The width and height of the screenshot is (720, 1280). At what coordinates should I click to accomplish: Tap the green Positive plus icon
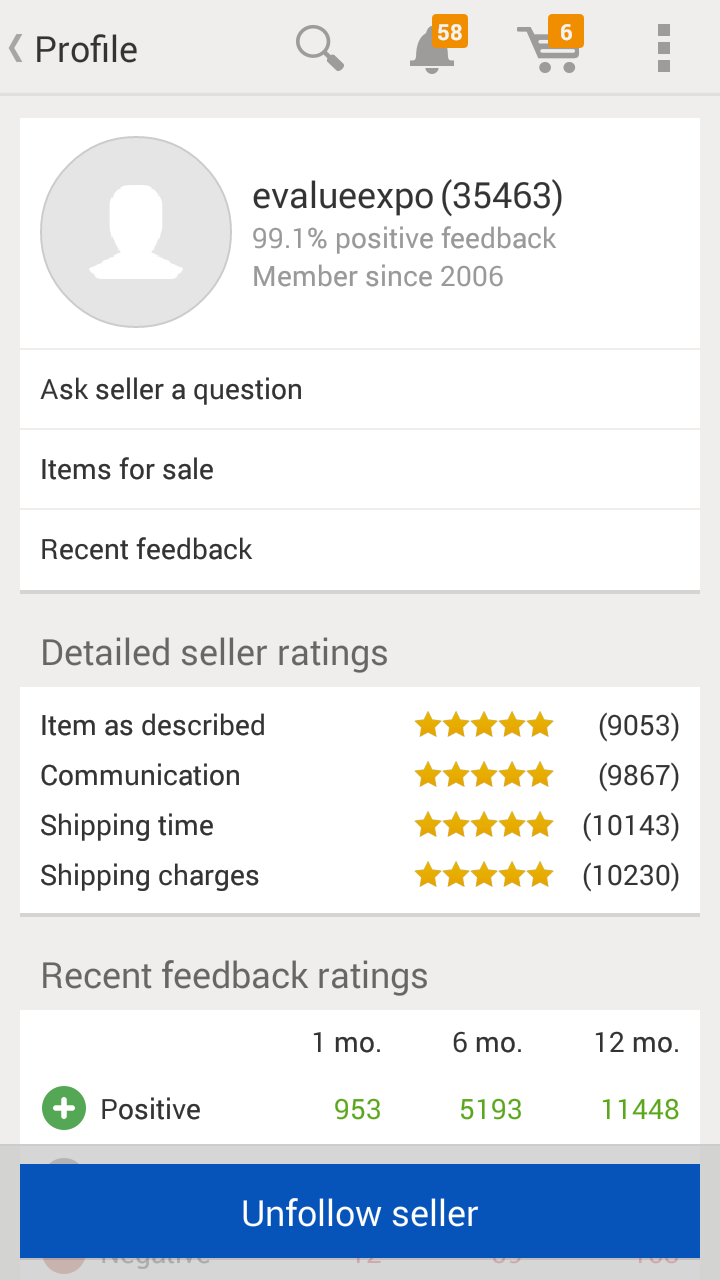click(64, 1109)
